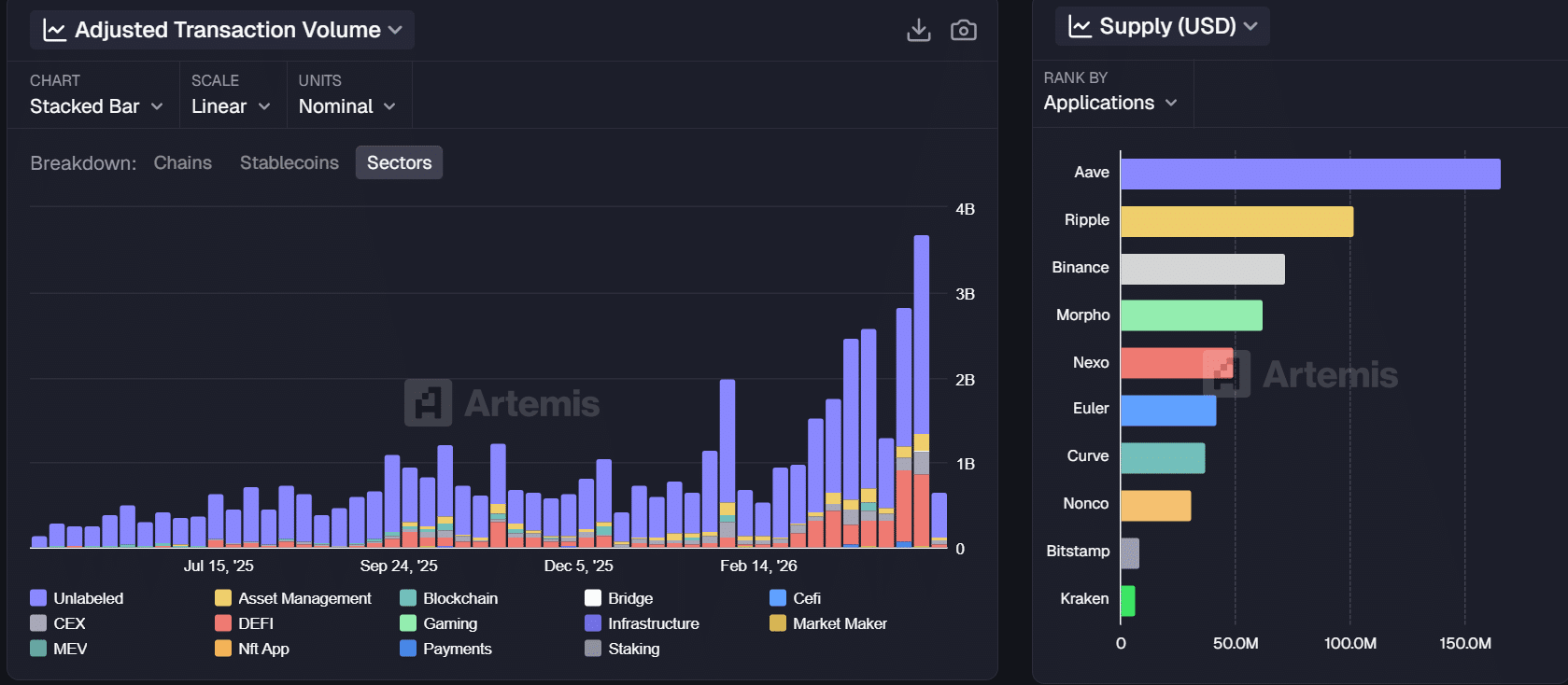Toggle the Gaming legend series
This screenshot has height=685, width=1568.
pos(439,623)
